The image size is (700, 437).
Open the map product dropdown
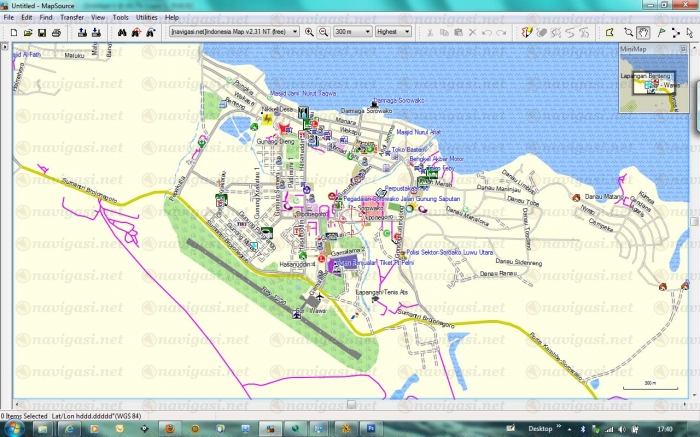pyautogui.click(x=295, y=32)
